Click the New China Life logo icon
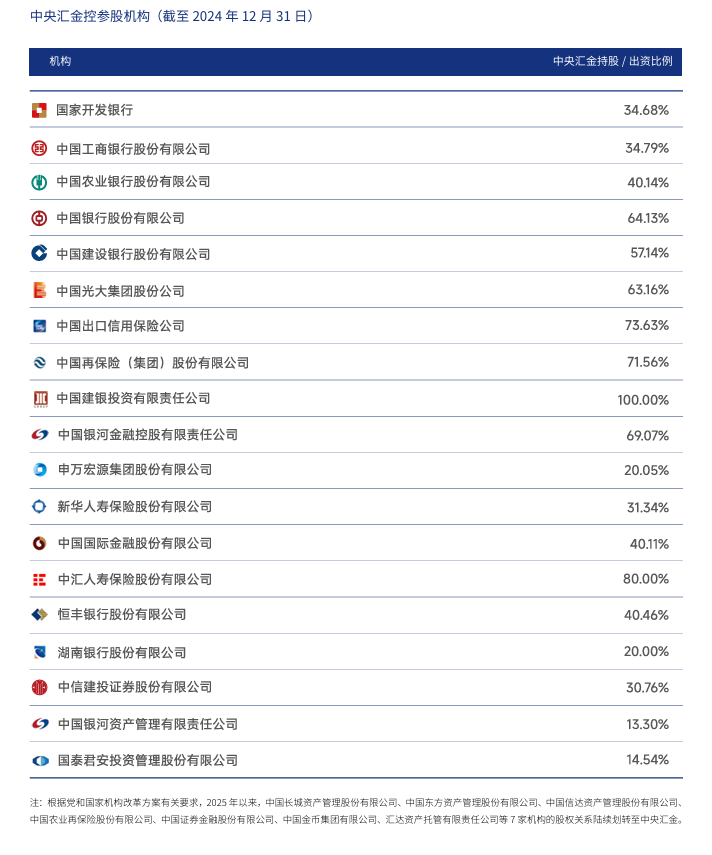712x855 pixels. coord(39,507)
